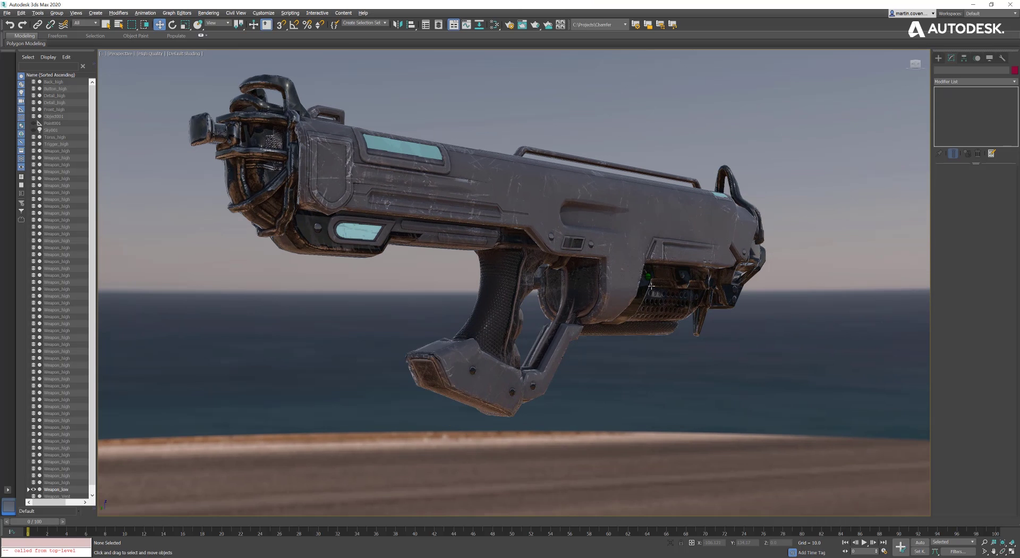This screenshot has height=558, width=1020.
Task: Click the Undo arrow icon
Action: point(10,25)
